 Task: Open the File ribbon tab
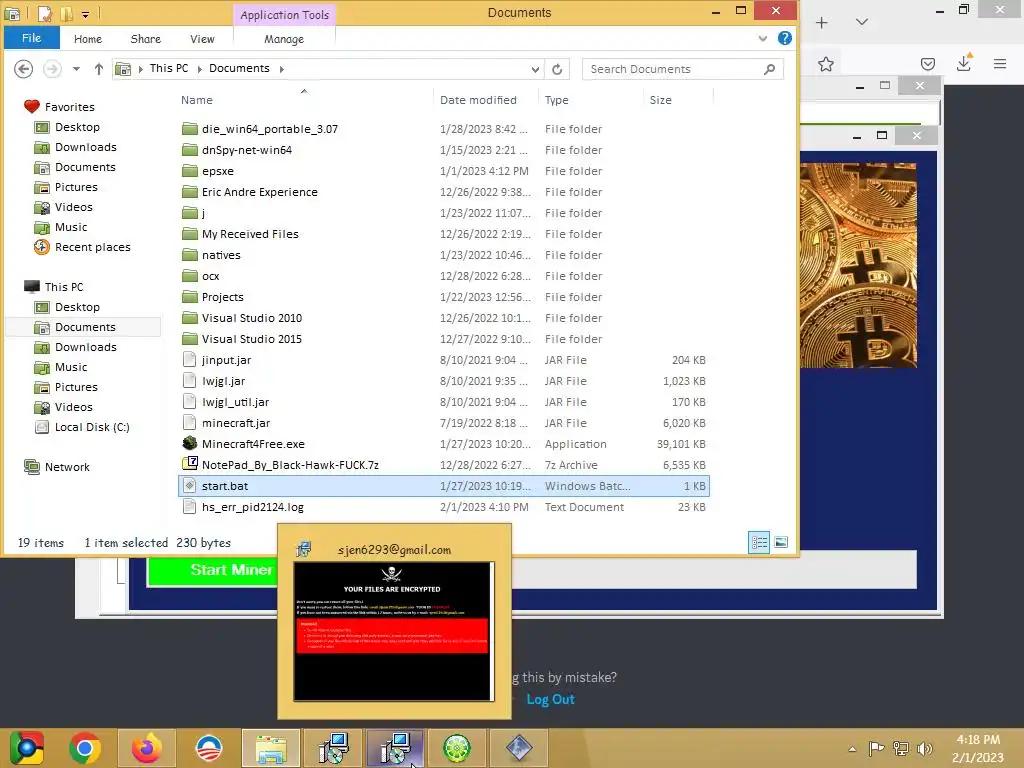31,38
